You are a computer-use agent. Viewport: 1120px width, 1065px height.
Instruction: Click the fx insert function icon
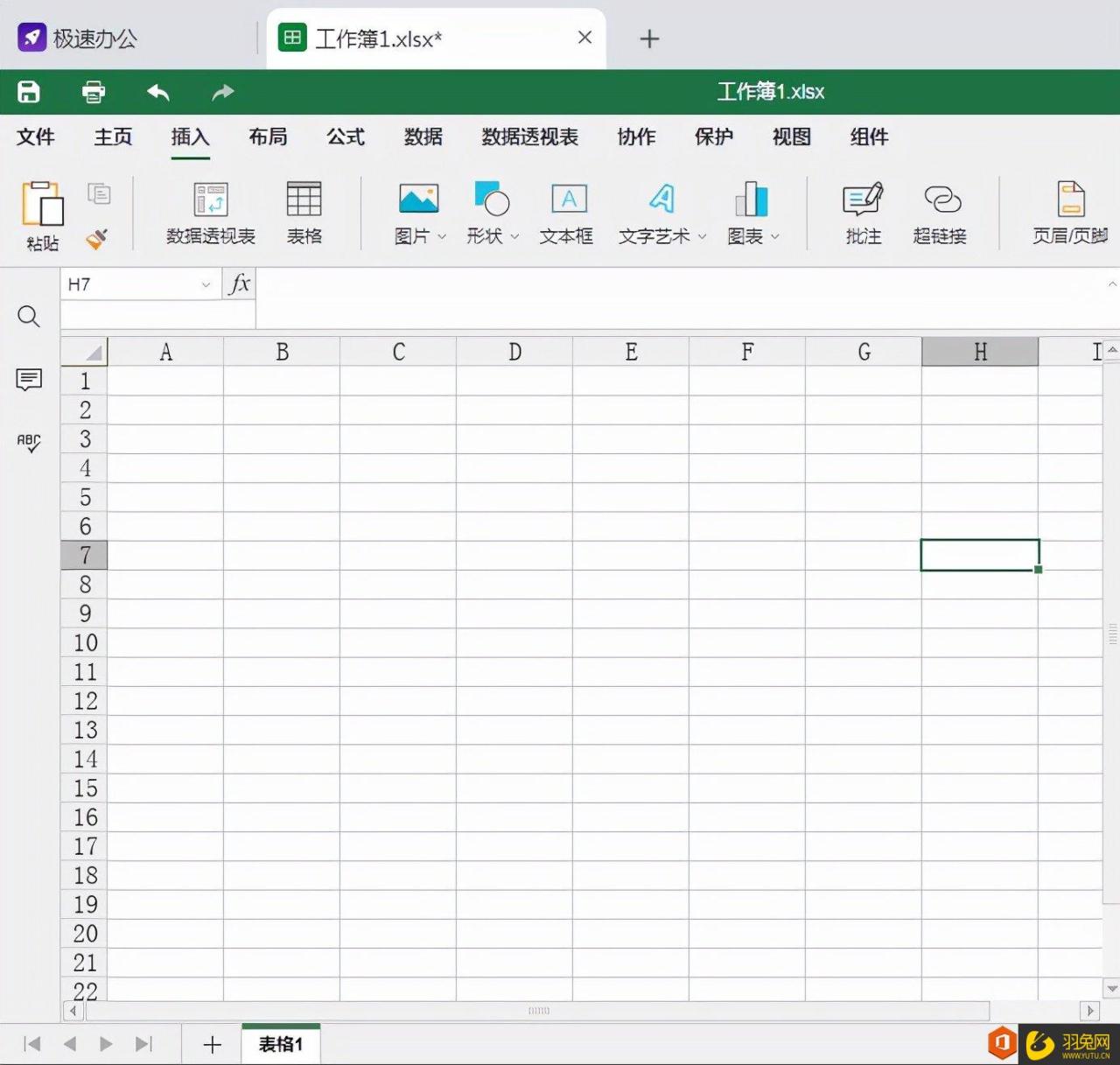click(x=239, y=284)
